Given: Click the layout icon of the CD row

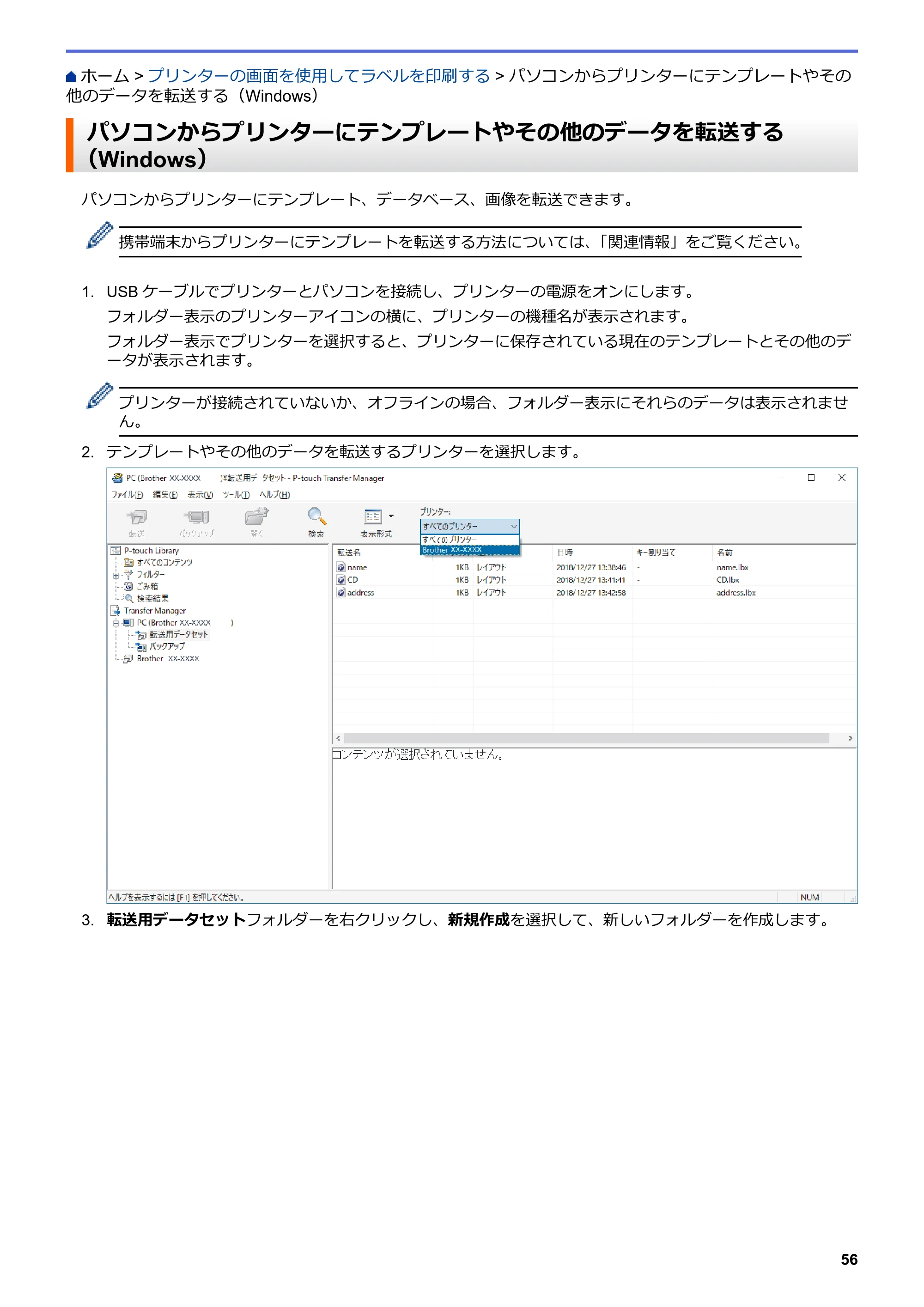Looking at the screenshot, I should tap(341, 580).
